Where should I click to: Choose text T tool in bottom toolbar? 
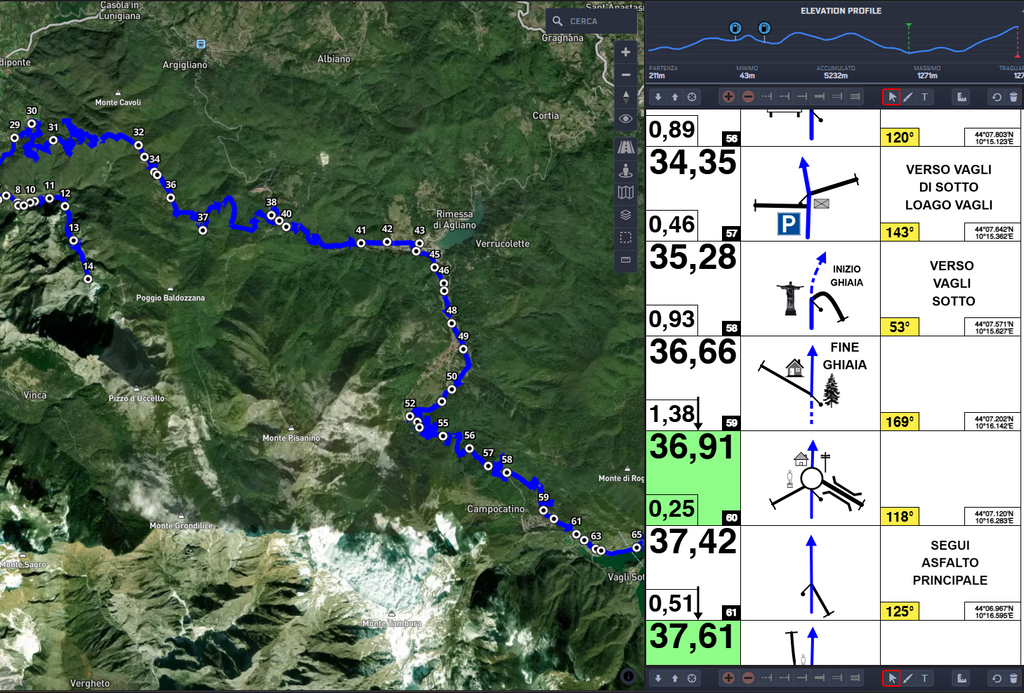tap(925, 679)
